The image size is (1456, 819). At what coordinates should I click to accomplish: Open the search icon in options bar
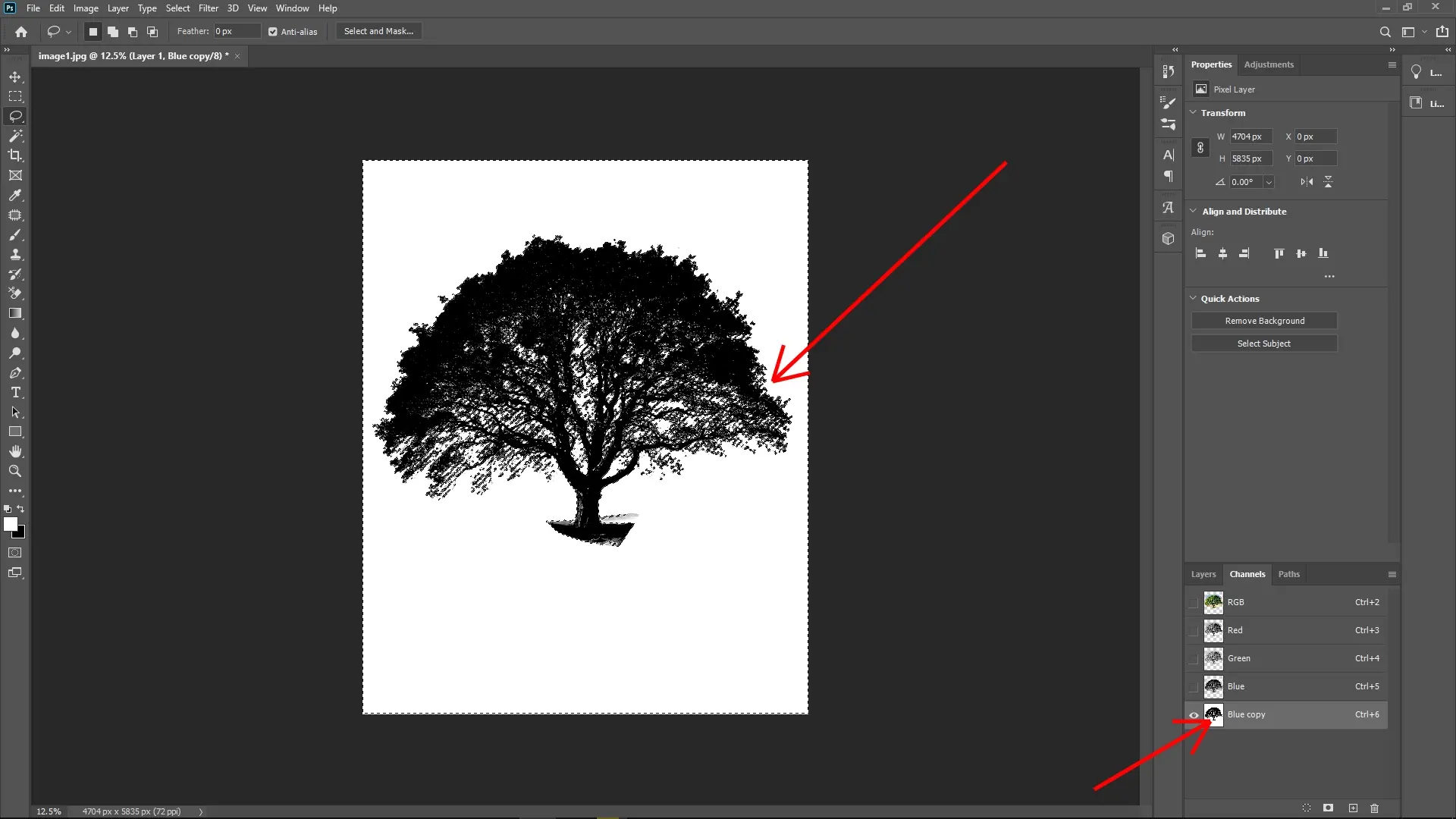1385,31
